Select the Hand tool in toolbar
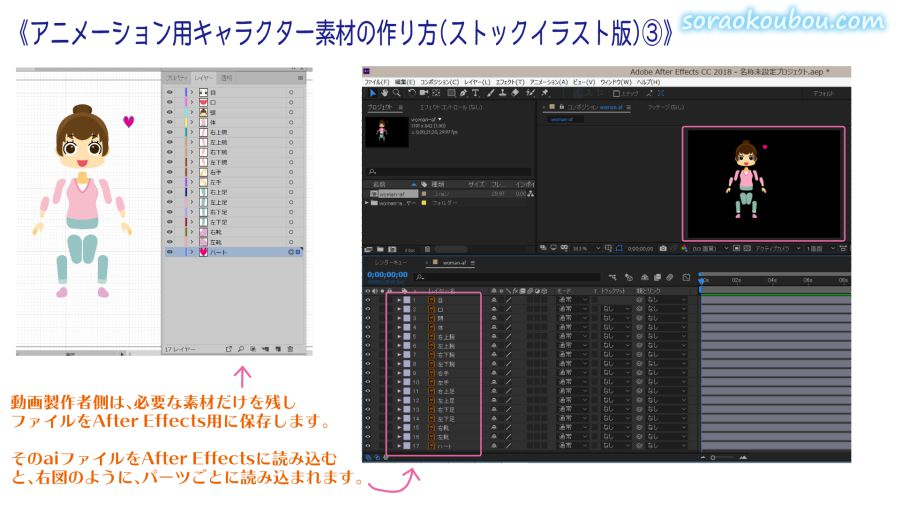The width and height of the screenshot is (900, 506). coord(384,92)
